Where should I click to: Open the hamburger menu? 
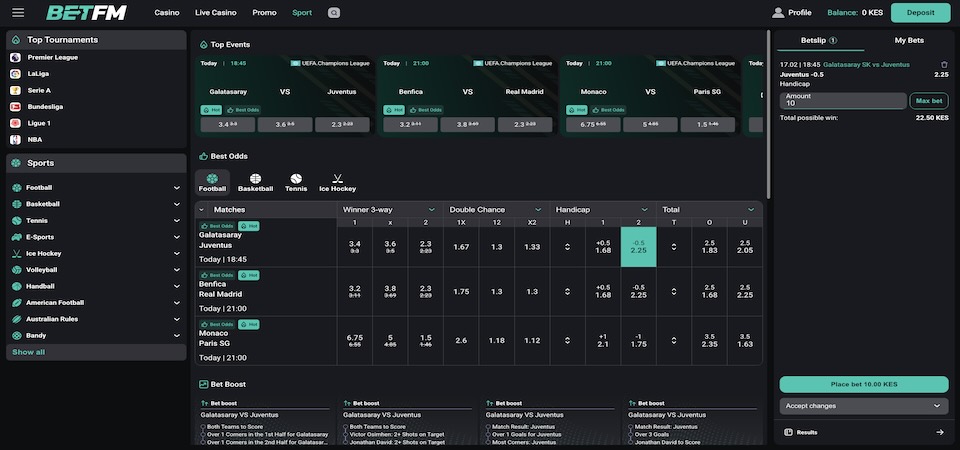coord(18,13)
